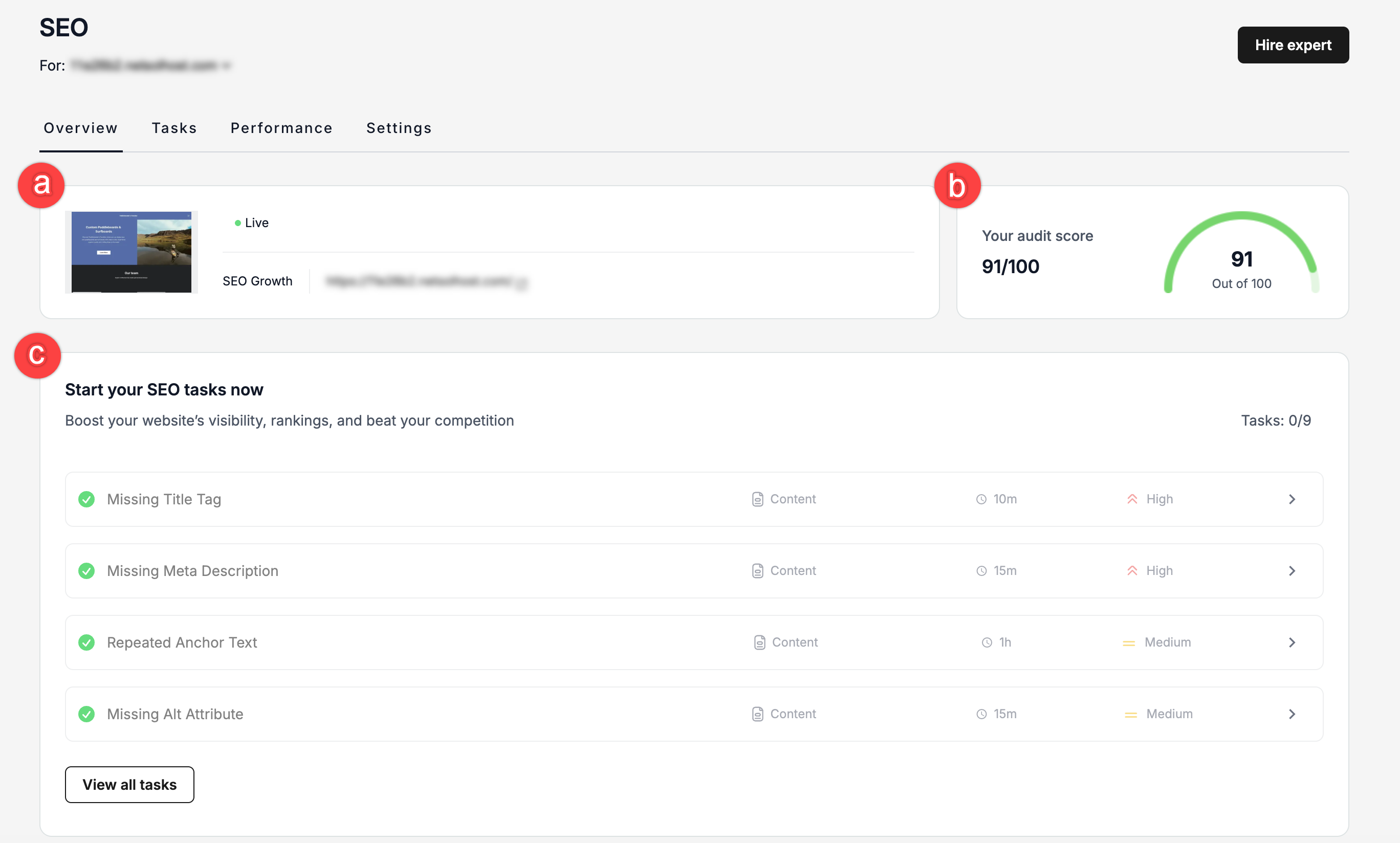Expand the Repeated Anchor Text task chevron
Screen dimensions: 1400x843
(1292, 642)
